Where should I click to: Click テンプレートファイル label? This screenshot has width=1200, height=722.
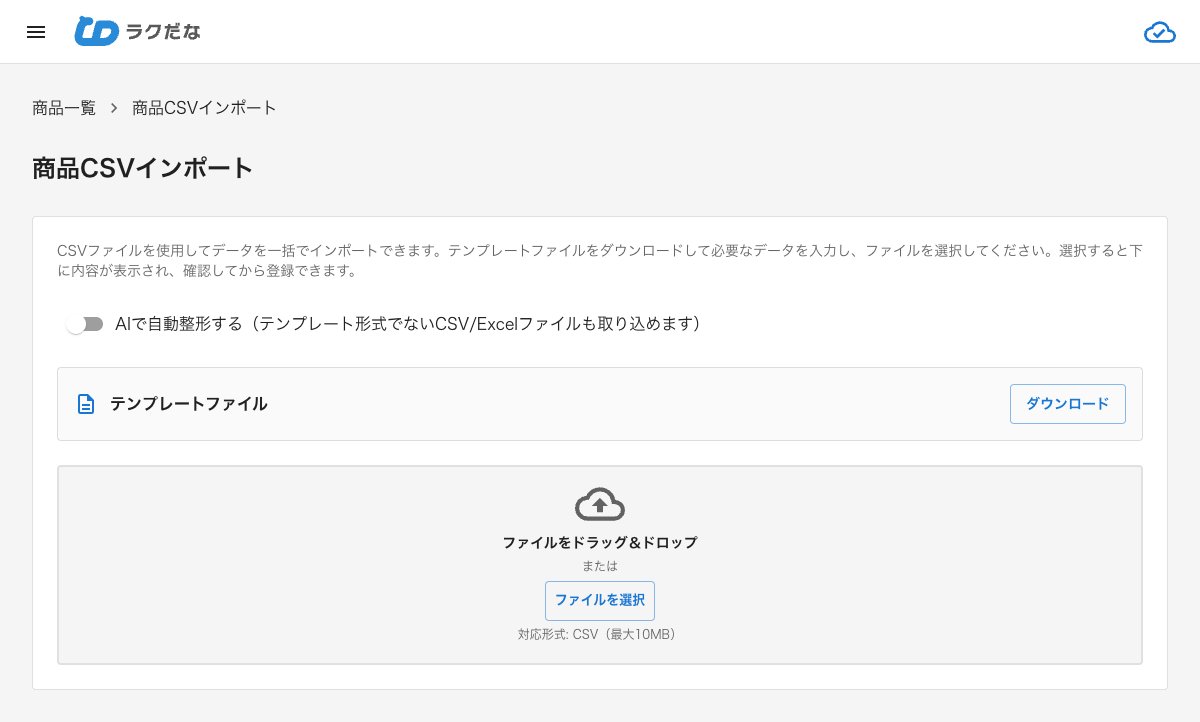[189, 404]
